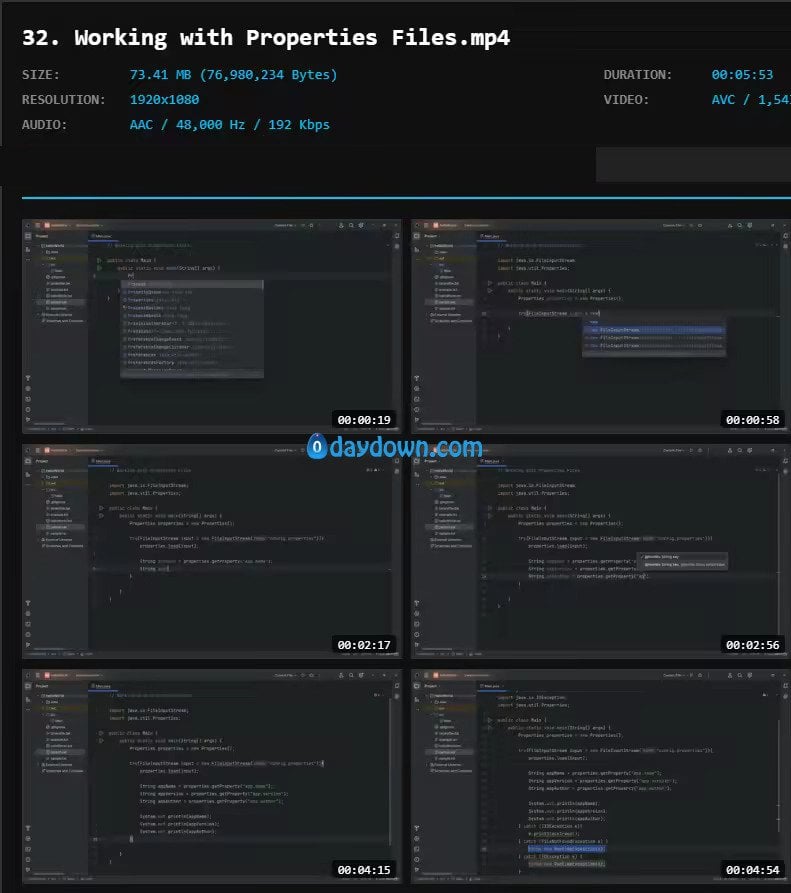Click the 1920x1080 resolution value

point(164,100)
